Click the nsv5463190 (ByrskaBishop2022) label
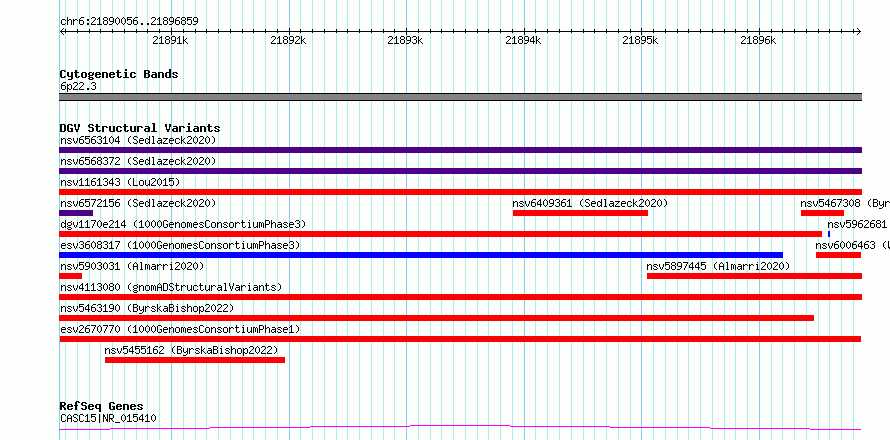The image size is (890, 440). tap(147, 308)
